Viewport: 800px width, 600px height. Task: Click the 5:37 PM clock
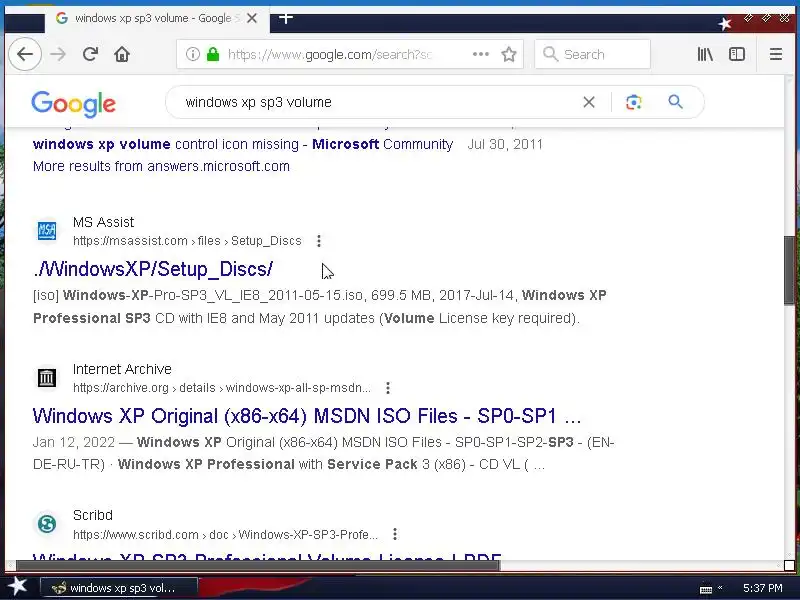click(762, 588)
